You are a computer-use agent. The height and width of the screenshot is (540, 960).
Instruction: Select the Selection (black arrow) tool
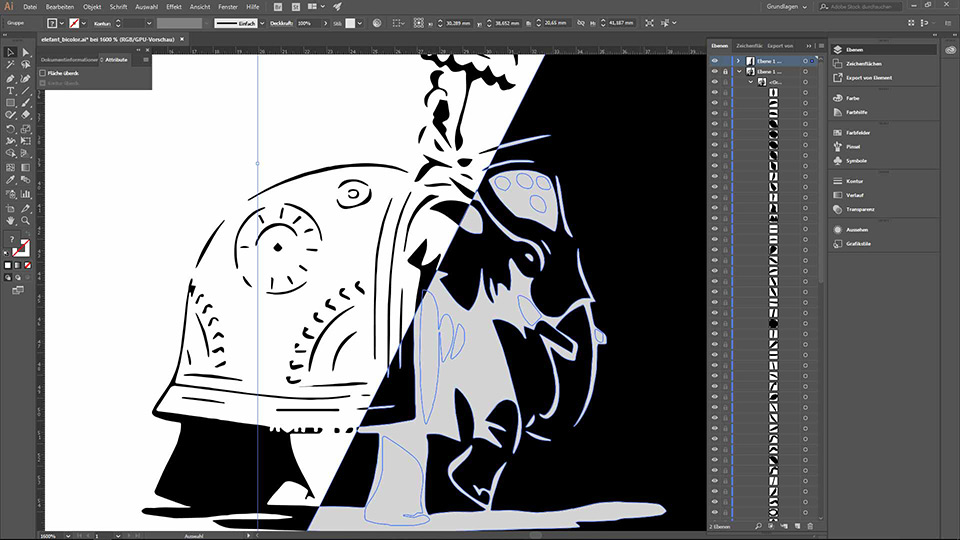pyautogui.click(x=10, y=53)
